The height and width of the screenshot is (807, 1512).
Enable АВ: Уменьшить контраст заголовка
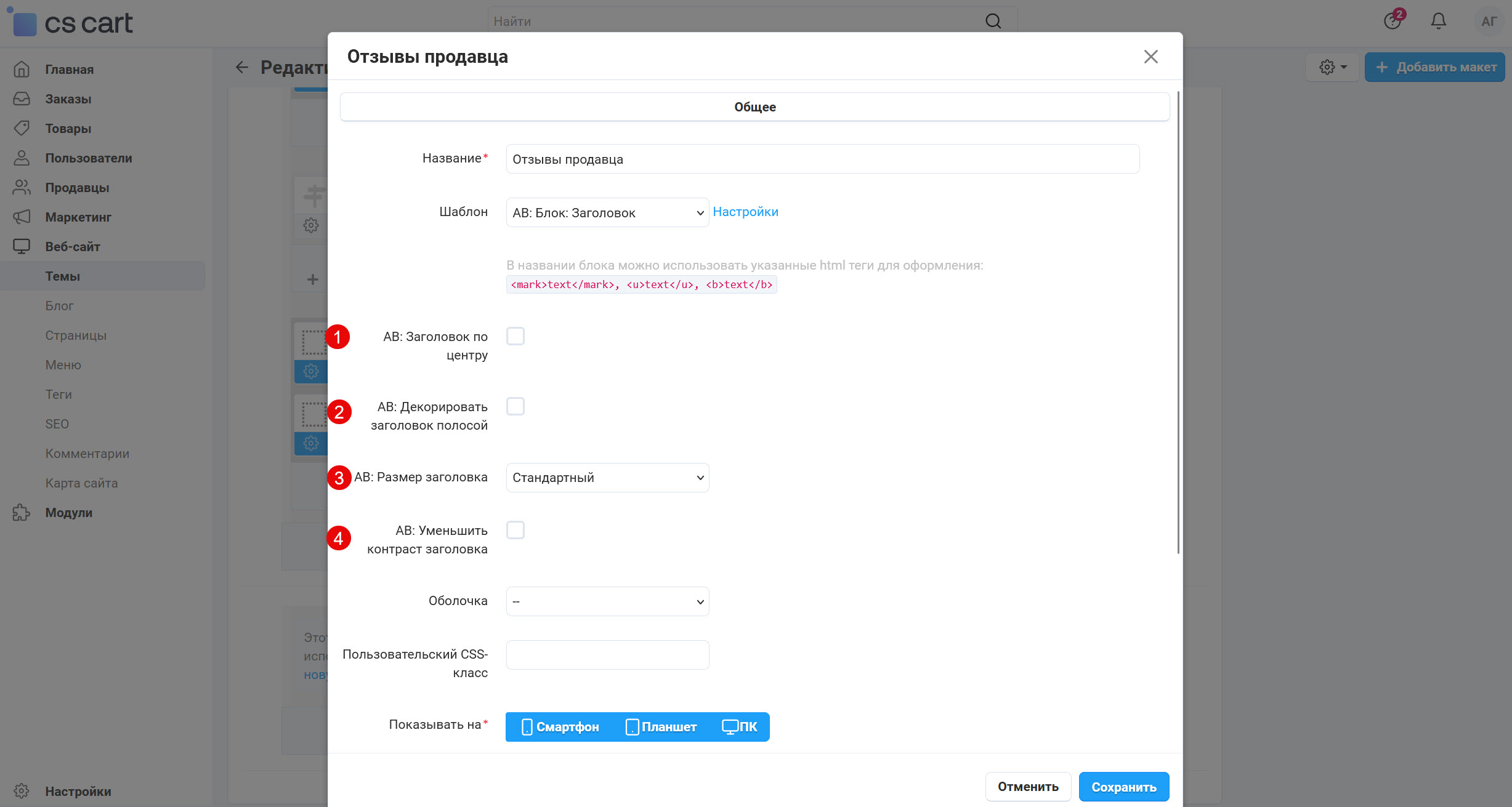point(515,529)
